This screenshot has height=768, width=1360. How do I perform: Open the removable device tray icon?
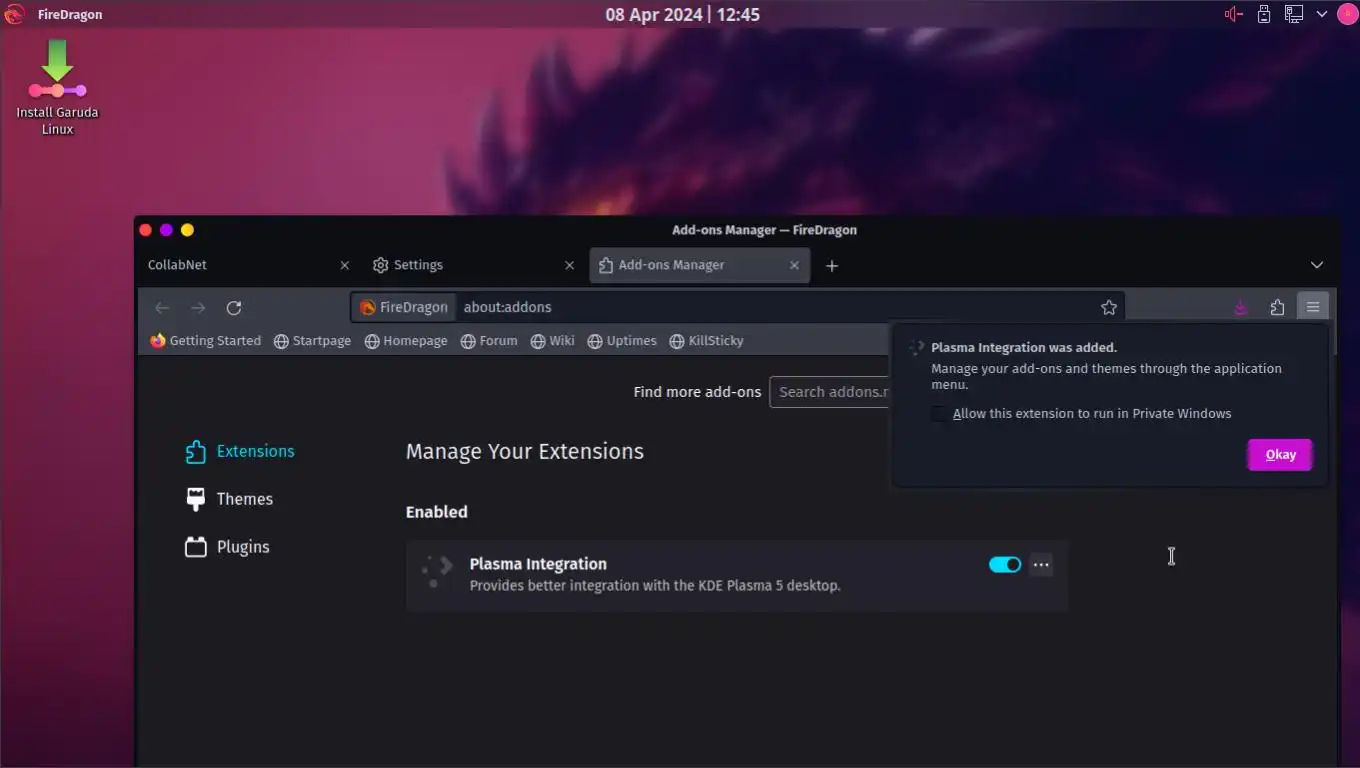coord(1264,14)
